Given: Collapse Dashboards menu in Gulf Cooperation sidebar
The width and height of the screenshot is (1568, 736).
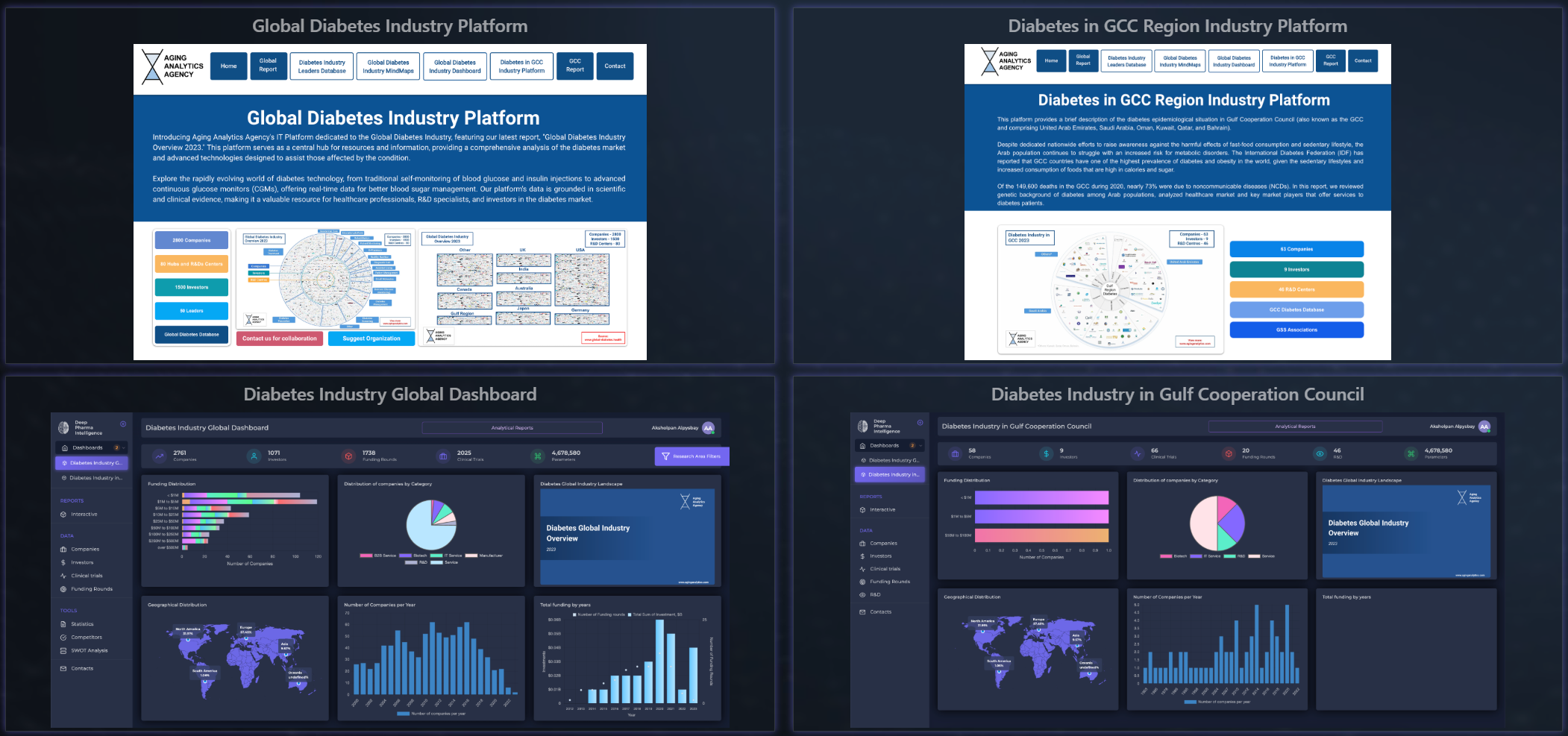Looking at the screenshot, I should (x=921, y=446).
